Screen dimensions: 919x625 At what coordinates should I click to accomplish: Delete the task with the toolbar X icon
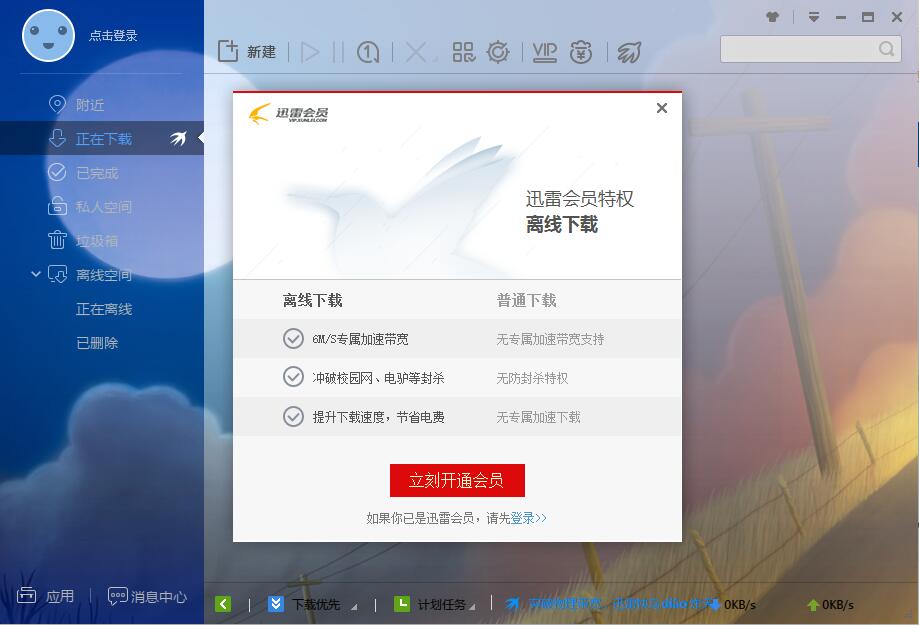pyautogui.click(x=416, y=52)
